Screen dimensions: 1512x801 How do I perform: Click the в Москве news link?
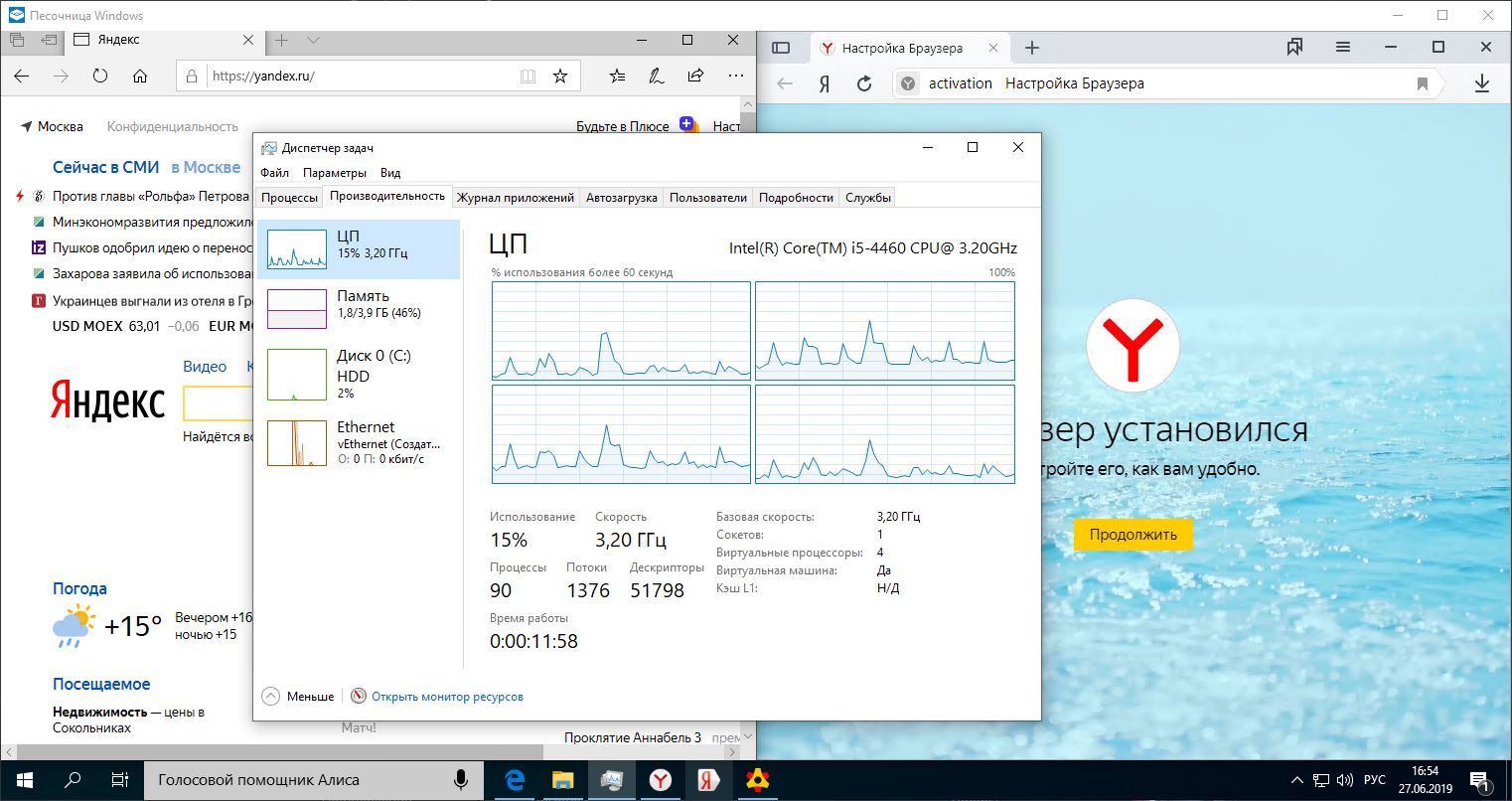(x=206, y=167)
